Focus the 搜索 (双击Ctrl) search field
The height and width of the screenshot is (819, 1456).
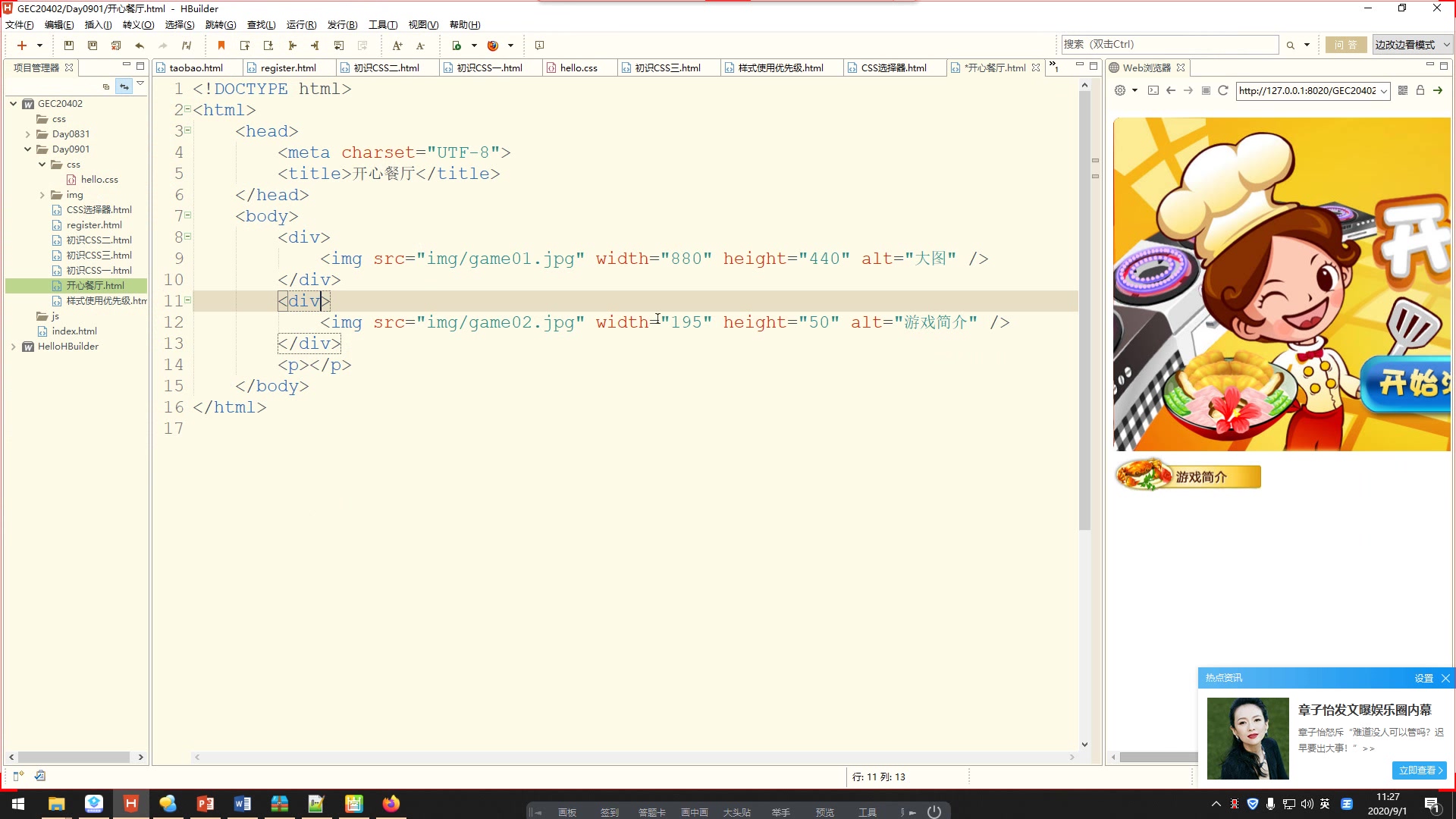(1169, 45)
